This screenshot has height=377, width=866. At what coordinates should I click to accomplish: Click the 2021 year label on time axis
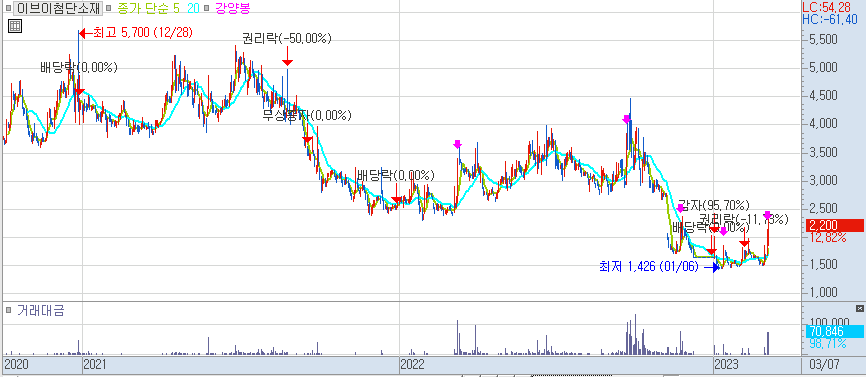[x=95, y=365]
